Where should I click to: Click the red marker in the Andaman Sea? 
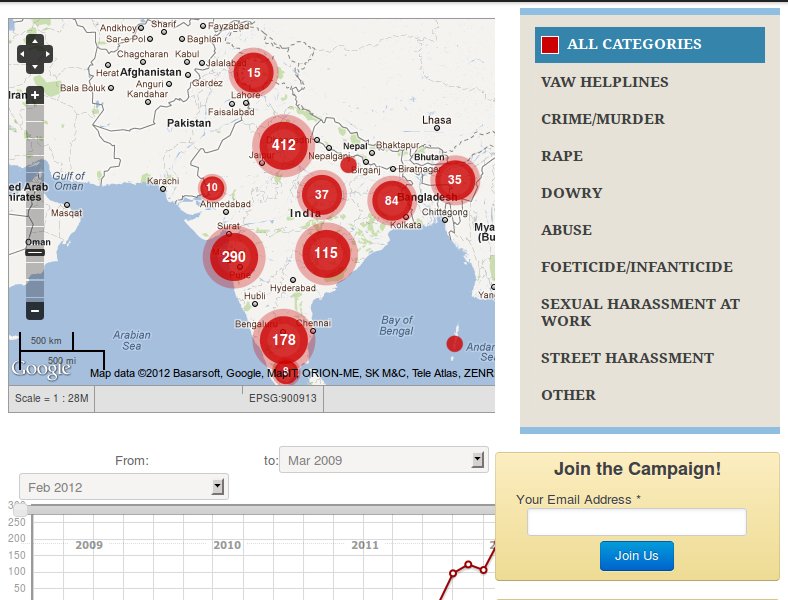454,344
